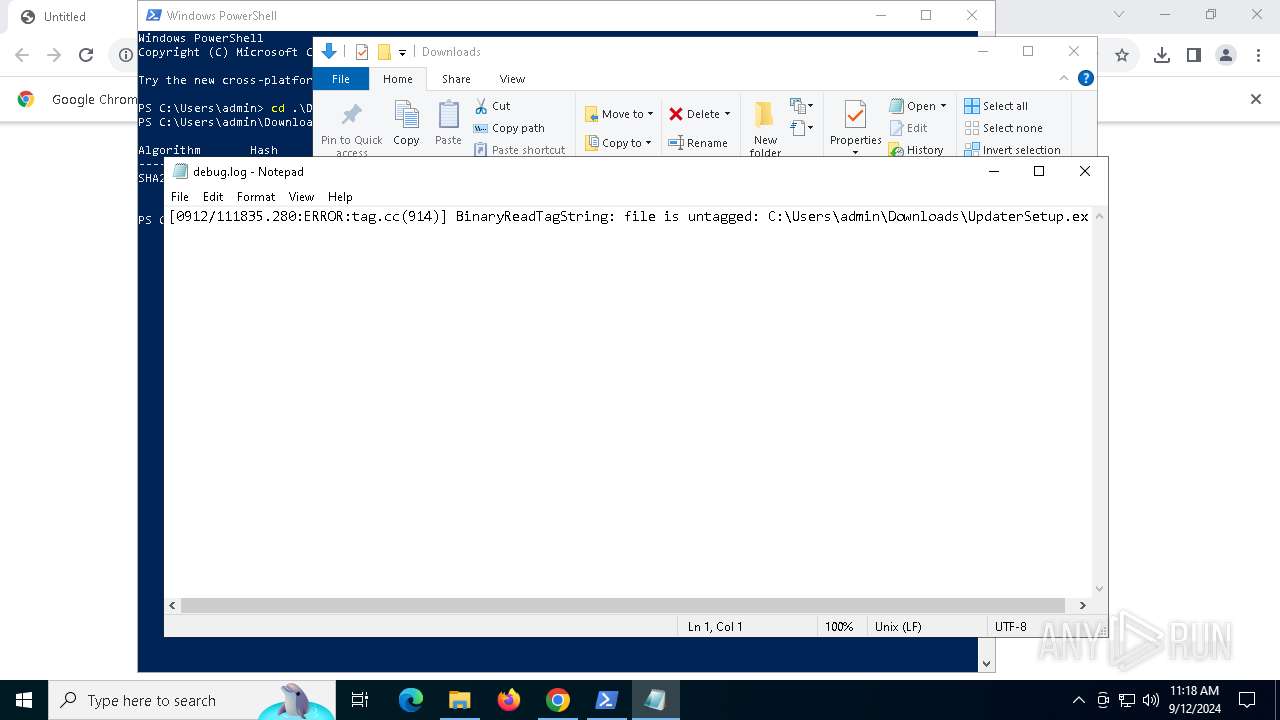Open Notepad Edit menu
Screen dimensions: 1280x720
click(x=213, y=197)
